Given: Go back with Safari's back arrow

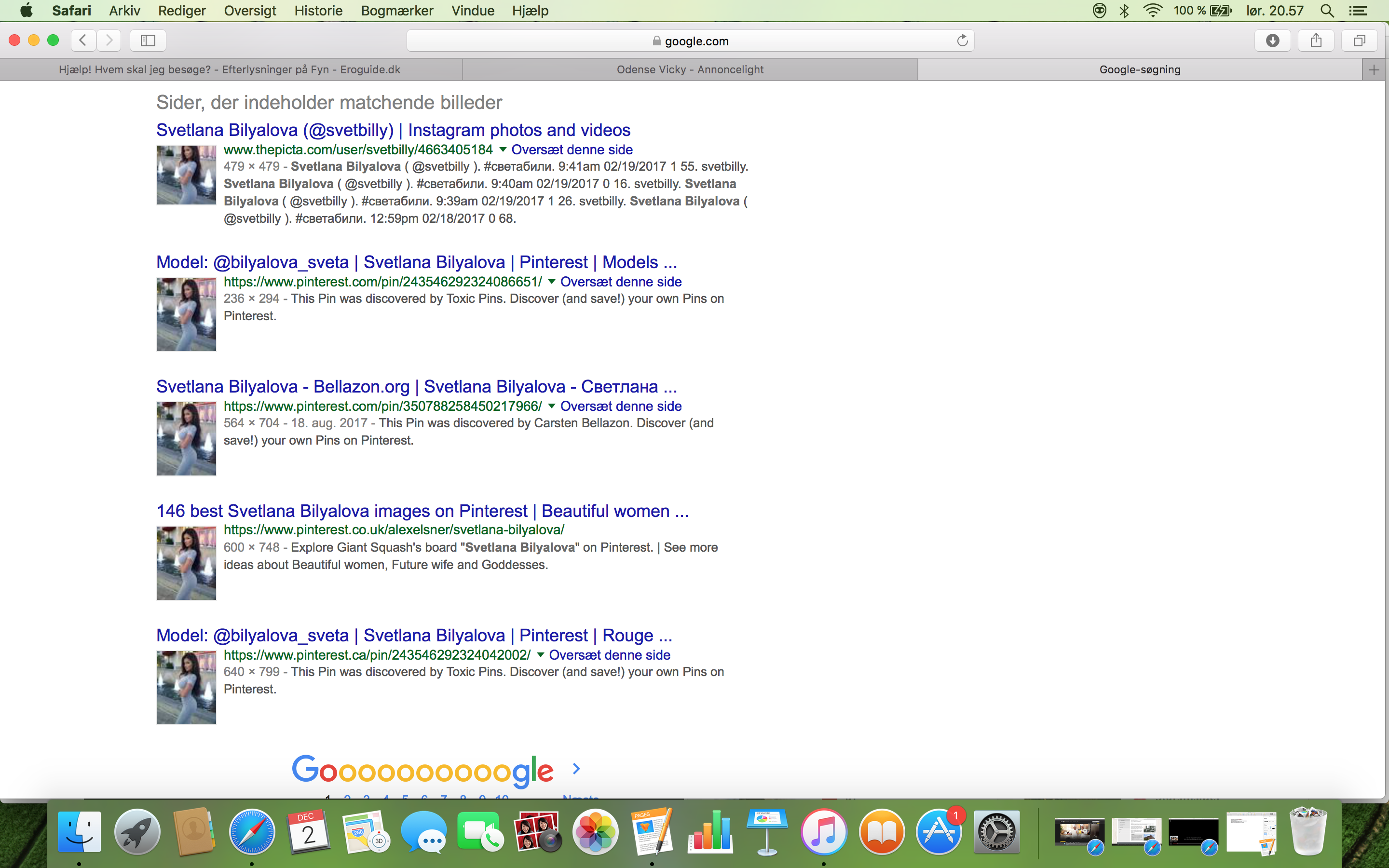Looking at the screenshot, I should click(x=83, y=40).
